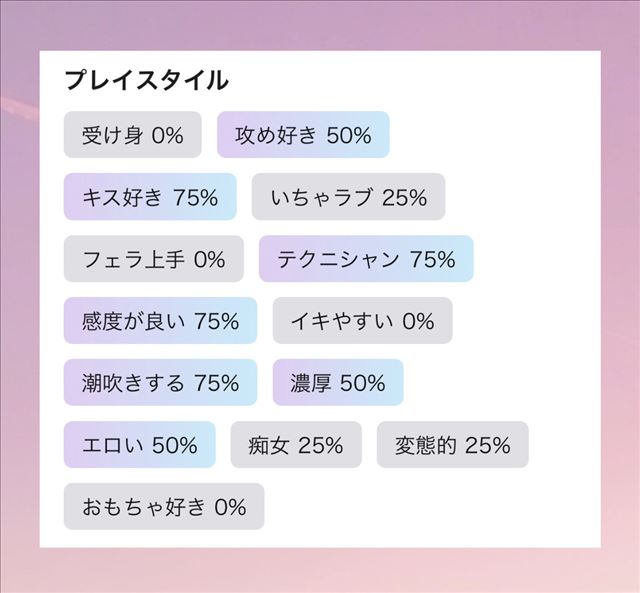The width and height of the screenshot is (640, 593).
Task: Click the 75% value in テクニシャン tag
Action: (x=433, y=259)
